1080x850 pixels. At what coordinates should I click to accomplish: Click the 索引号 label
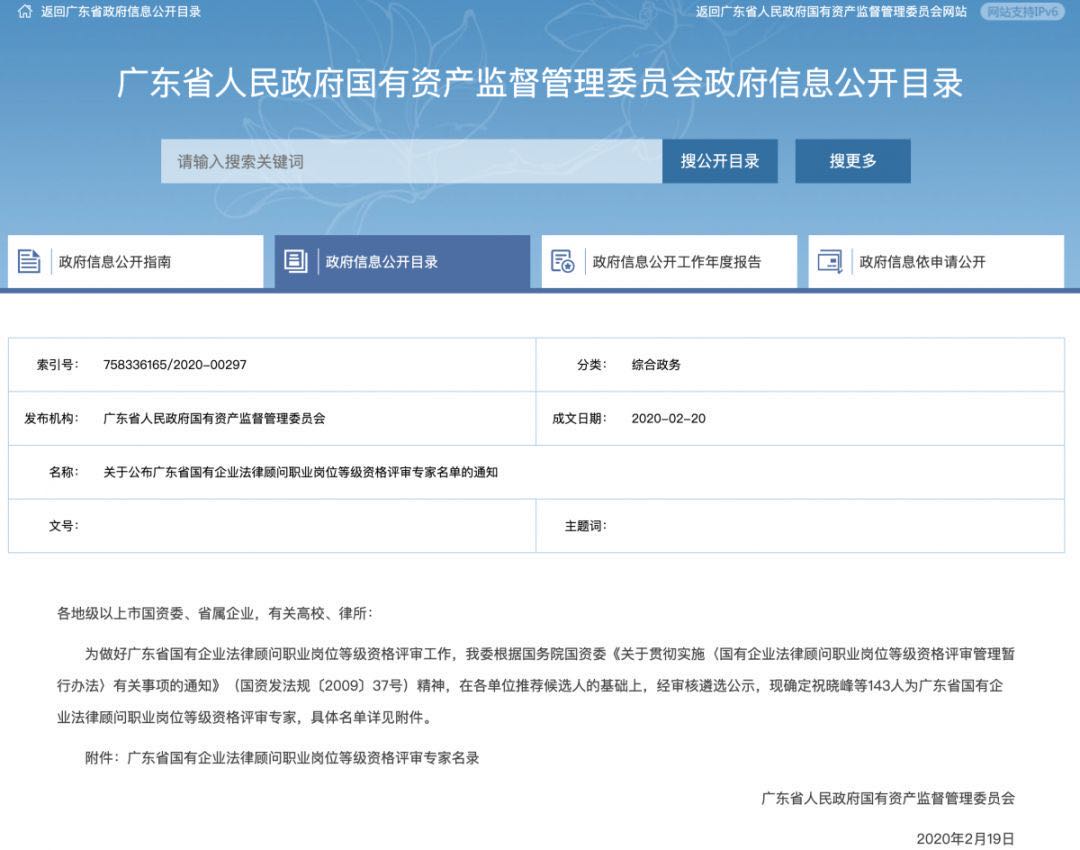[58, 364]
